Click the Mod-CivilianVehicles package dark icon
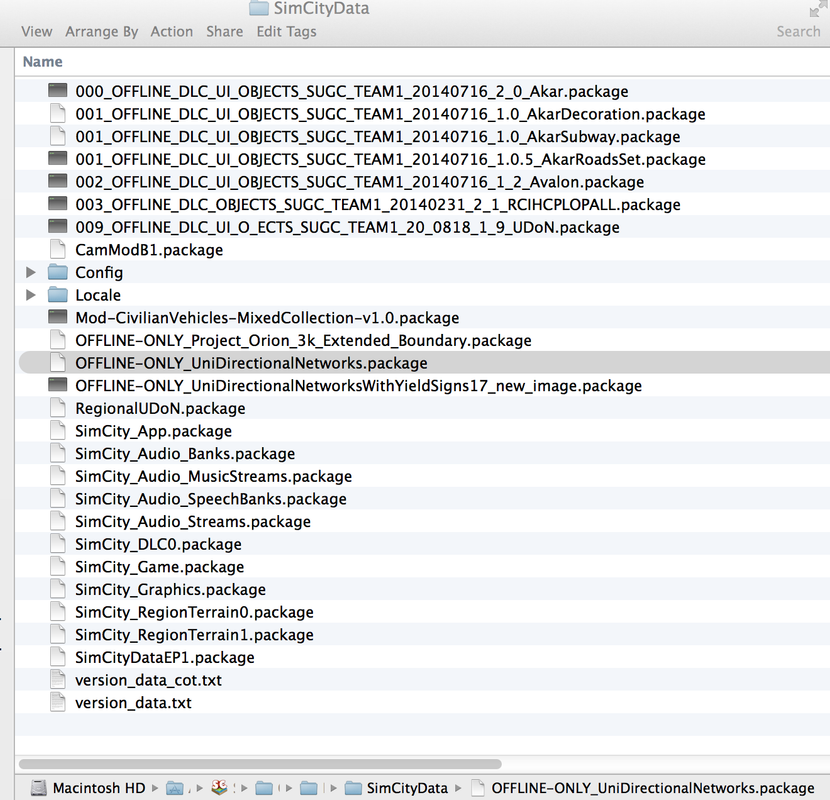 click(x=58, y=317)
